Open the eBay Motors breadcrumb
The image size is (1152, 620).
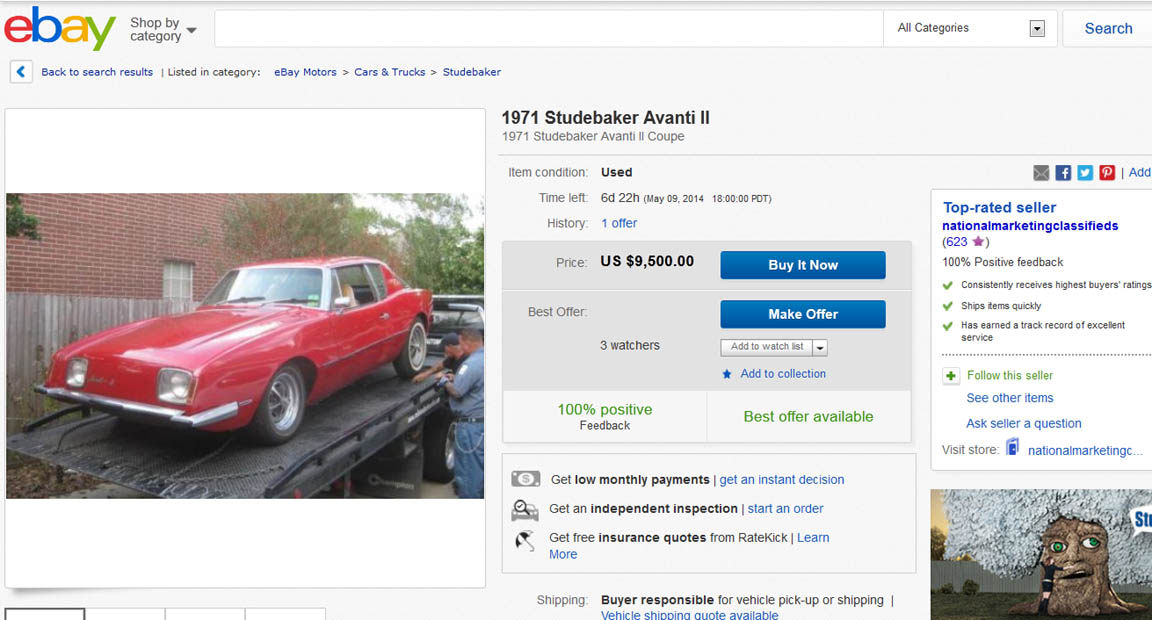pyautogui.click(x=305, y=72)
